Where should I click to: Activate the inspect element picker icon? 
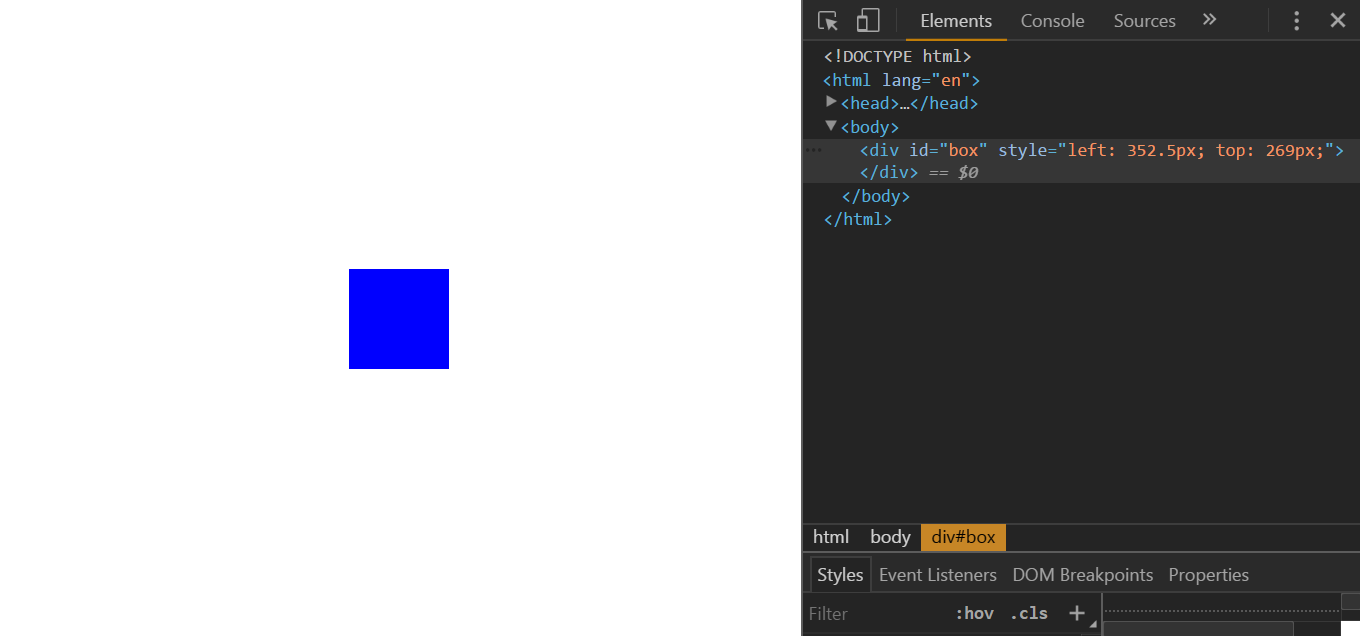828,21
